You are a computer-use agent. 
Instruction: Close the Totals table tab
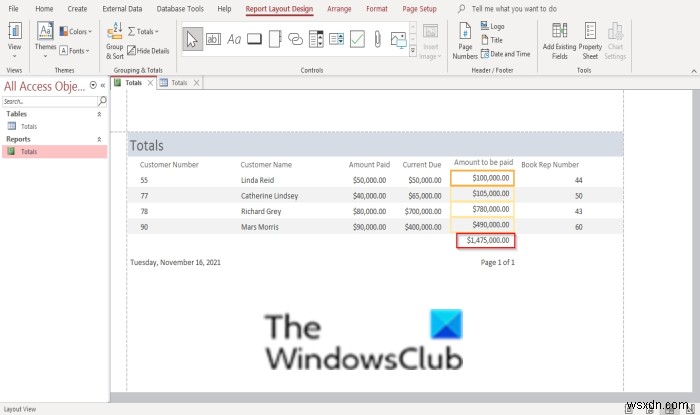[196, 83]
